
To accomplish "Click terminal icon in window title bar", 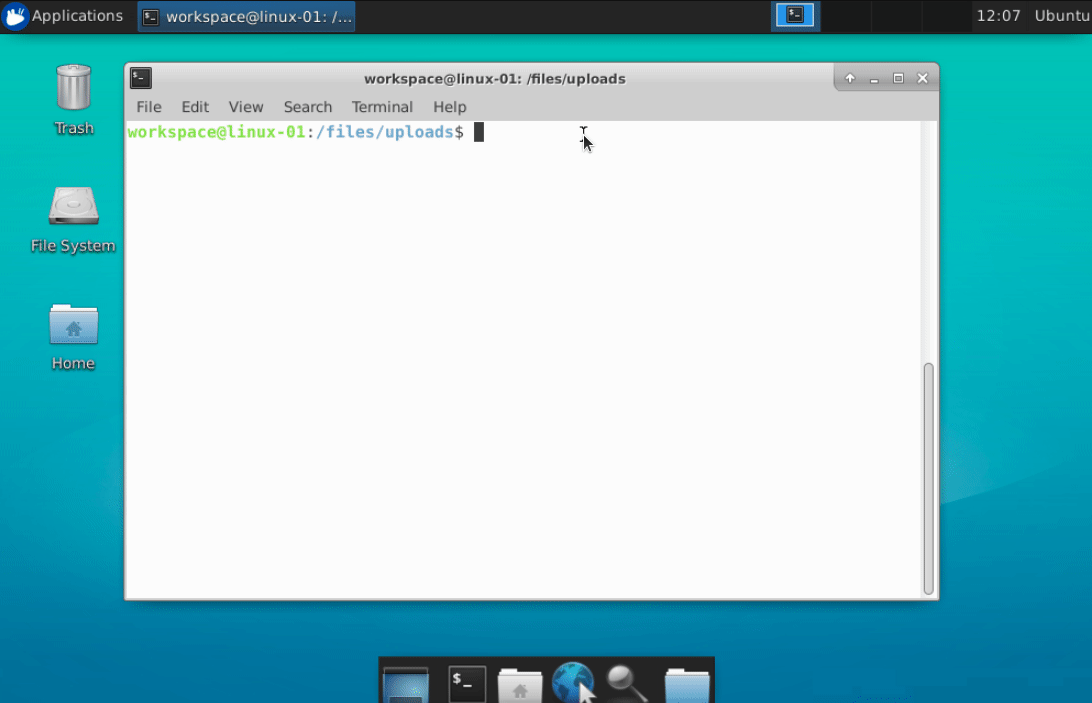I will (141, 78).
